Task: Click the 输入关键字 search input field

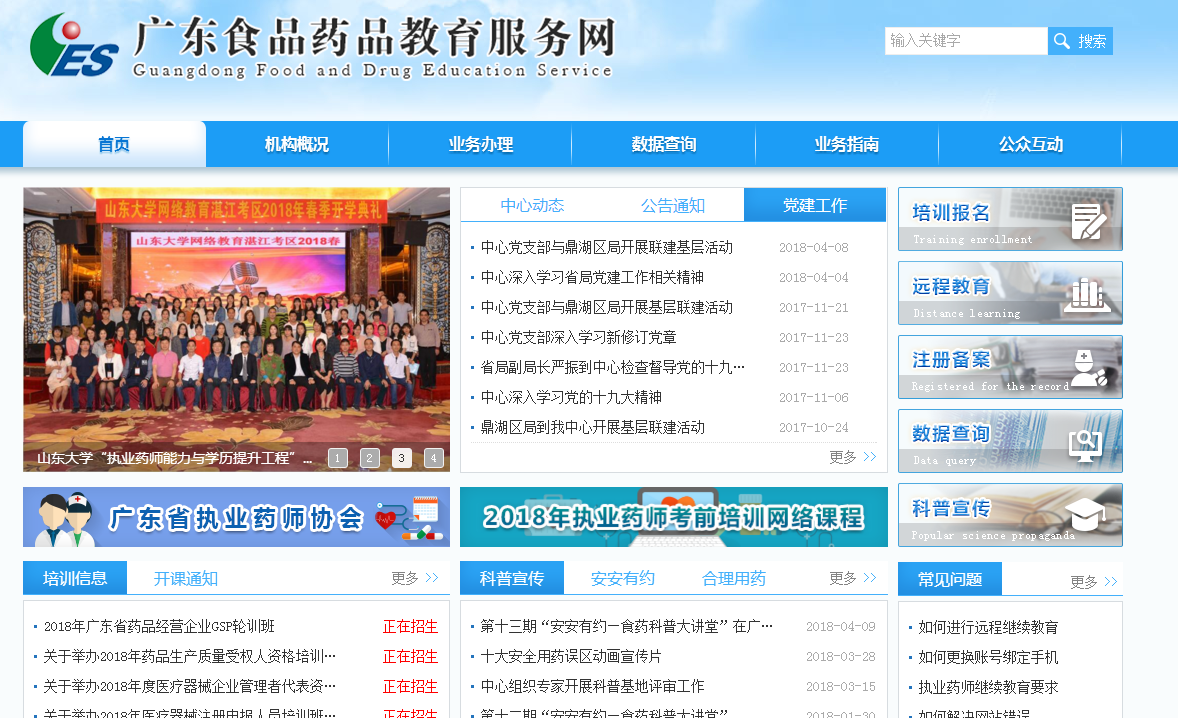Action: pyautogui.click(x=965, y=41)
